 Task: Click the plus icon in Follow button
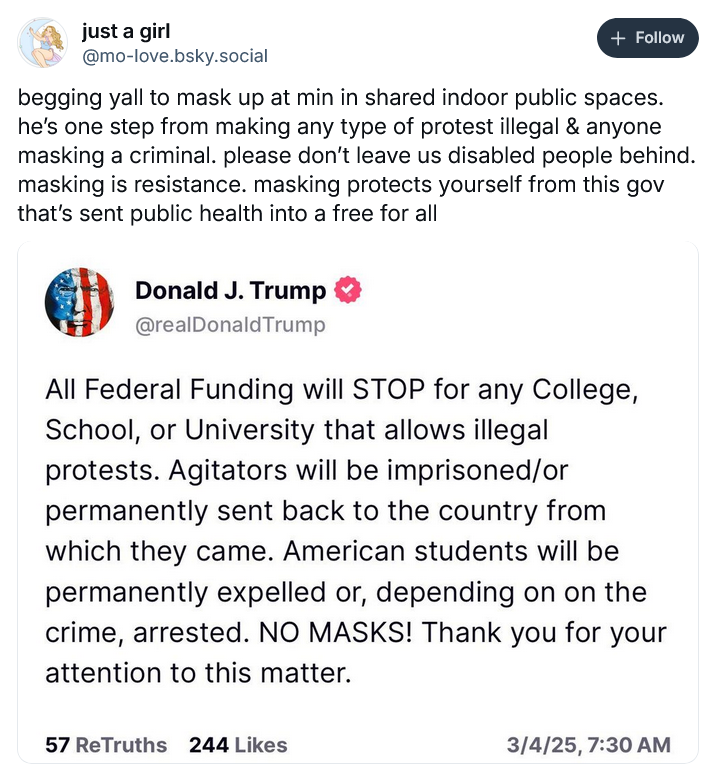pyautogui.click(x=617, y=38)
